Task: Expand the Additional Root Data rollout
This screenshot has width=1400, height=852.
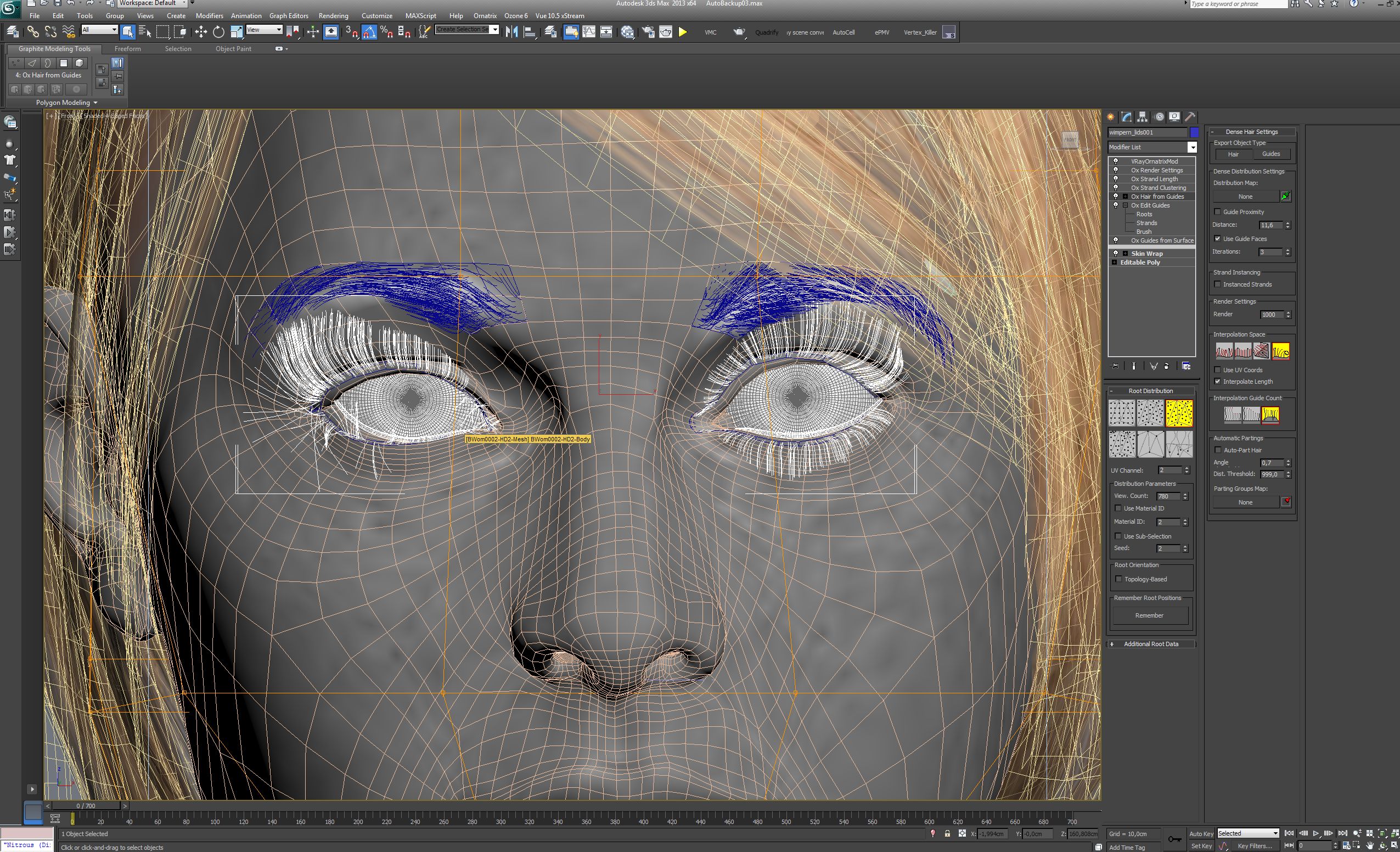Action: click(1150, 644)
